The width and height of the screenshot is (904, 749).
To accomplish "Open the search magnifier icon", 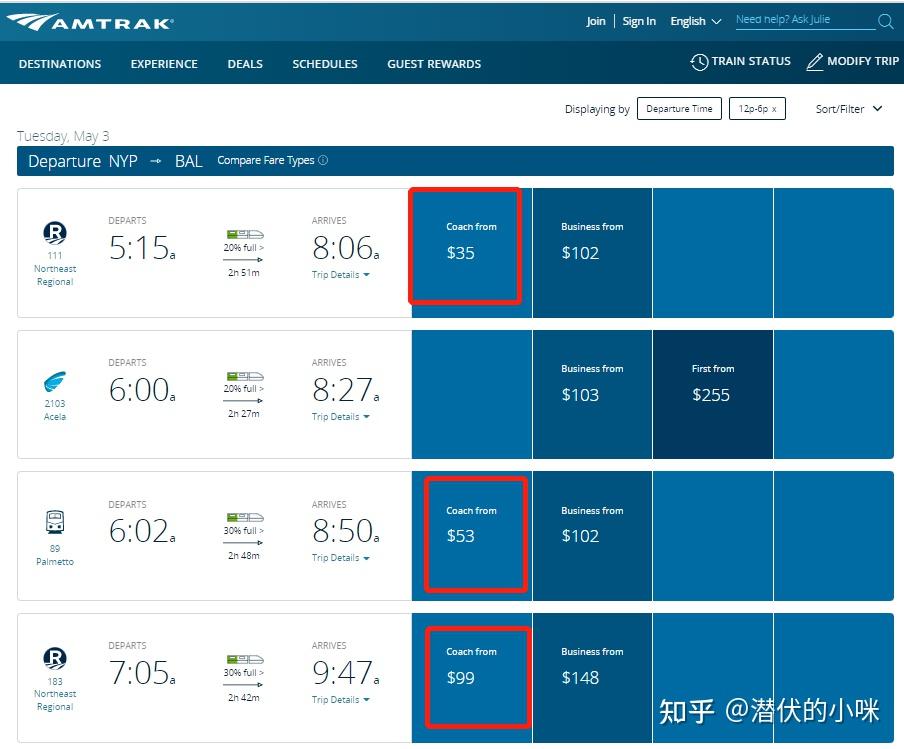I will coord(885,21).
